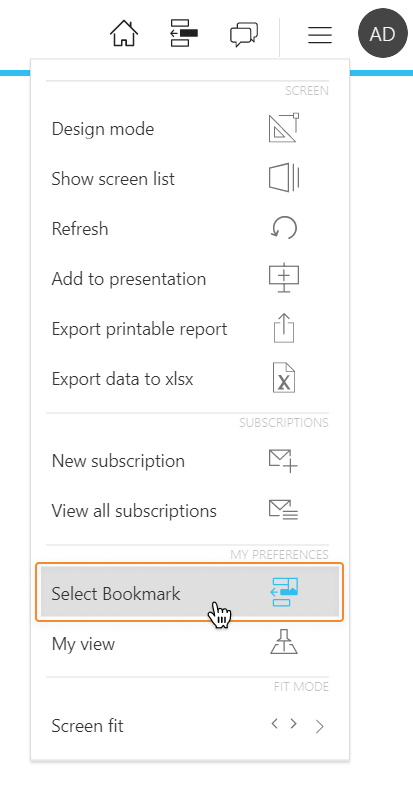Click the New subscription envelope plus icon
The height and width of the screenshot is (805, 413).
[284, 461]
